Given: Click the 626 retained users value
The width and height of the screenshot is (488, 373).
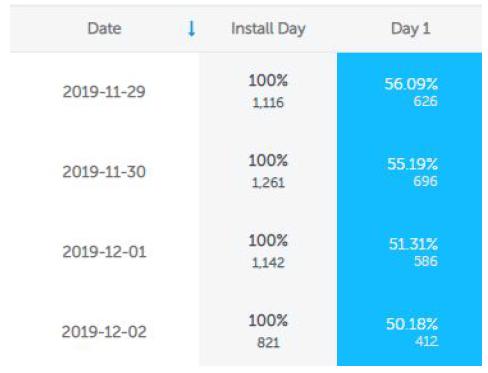Looking at the screenshot, I should (x=425, y=101).
